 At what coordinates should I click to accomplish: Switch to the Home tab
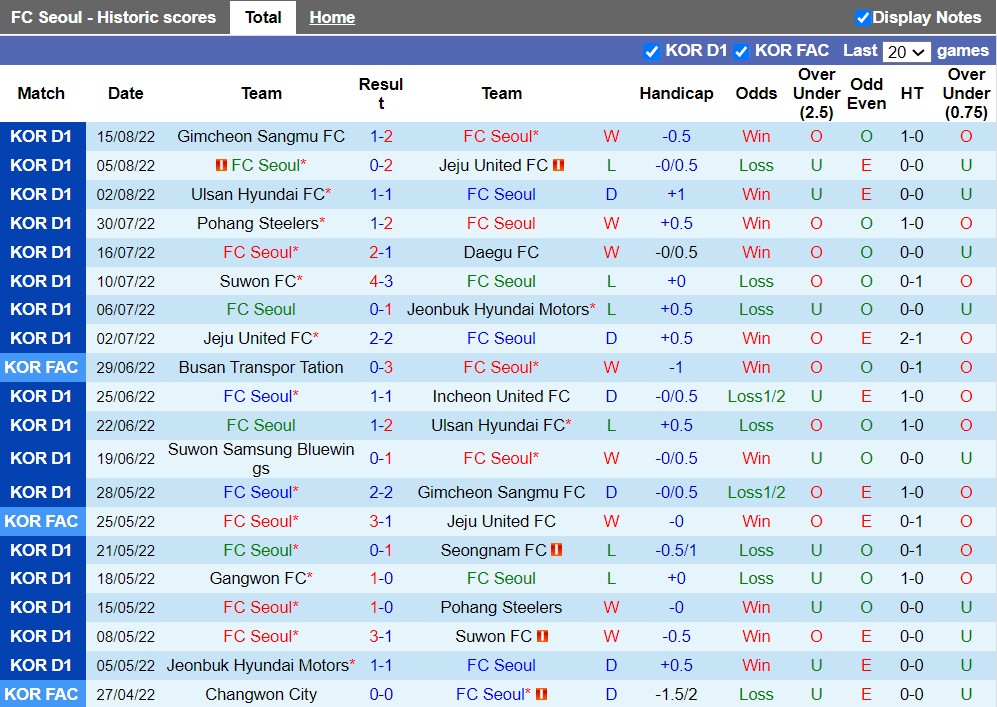point(331,17)
